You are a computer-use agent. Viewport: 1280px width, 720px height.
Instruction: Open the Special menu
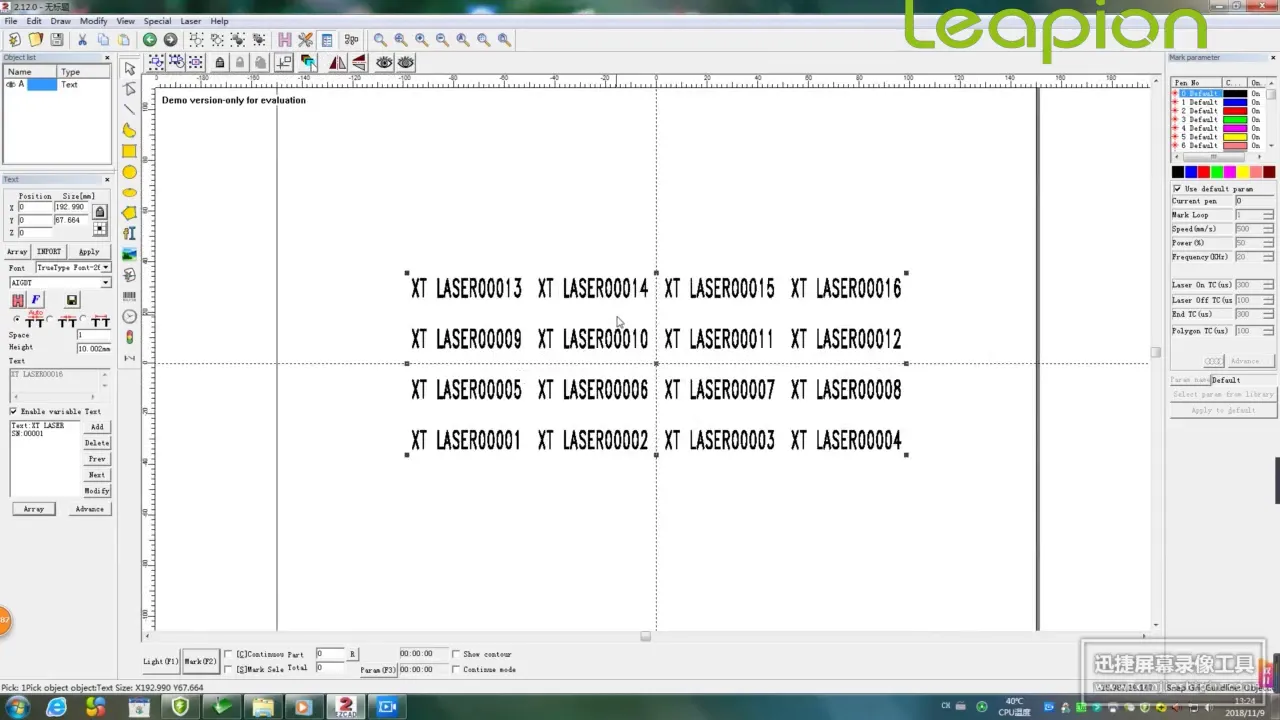click(x=157, y=21)
